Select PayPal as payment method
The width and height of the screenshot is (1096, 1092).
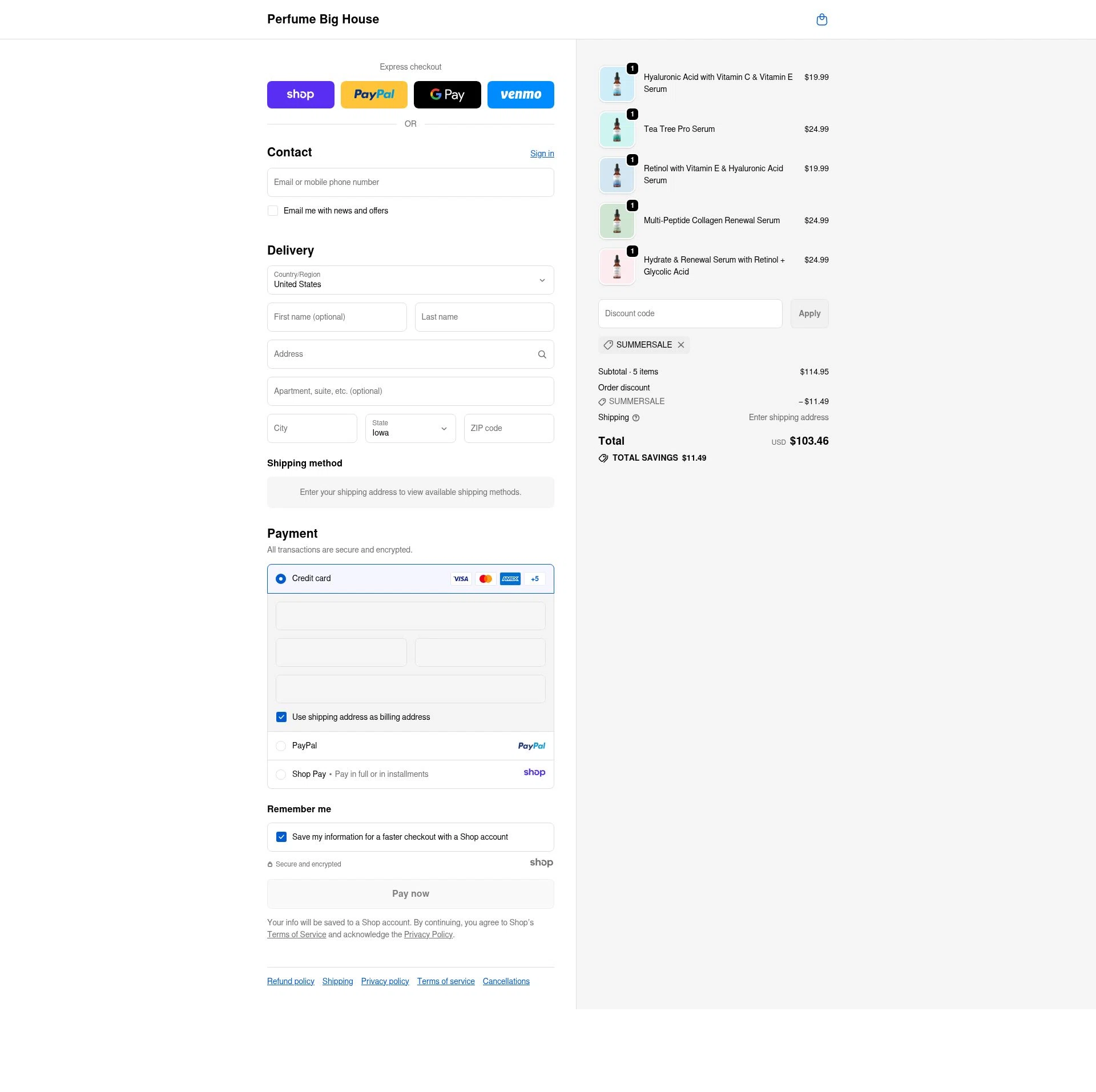pyautogui.click(x=281, y=746)
